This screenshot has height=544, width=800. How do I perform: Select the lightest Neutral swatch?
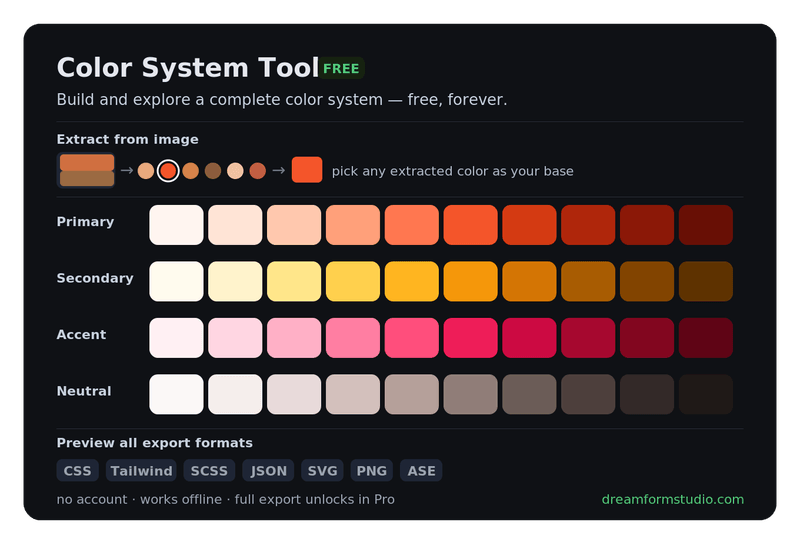pos(177,394)
